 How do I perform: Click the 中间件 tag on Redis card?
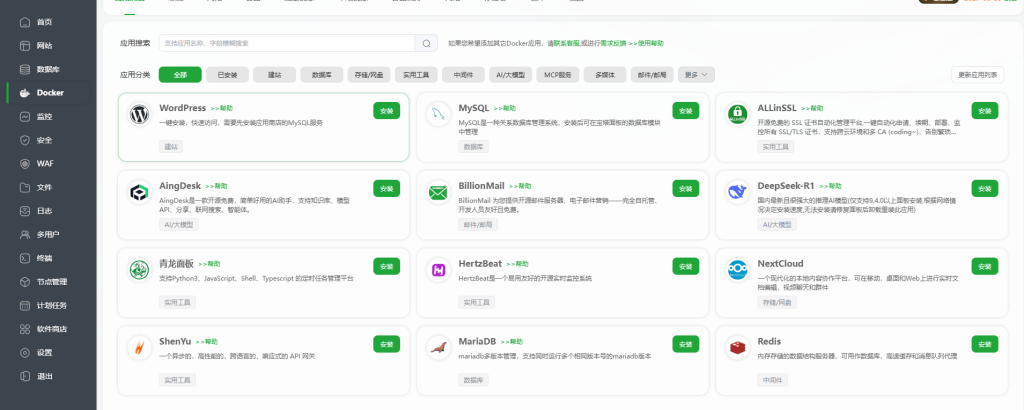pyautogui.click(x=773, y=380)
